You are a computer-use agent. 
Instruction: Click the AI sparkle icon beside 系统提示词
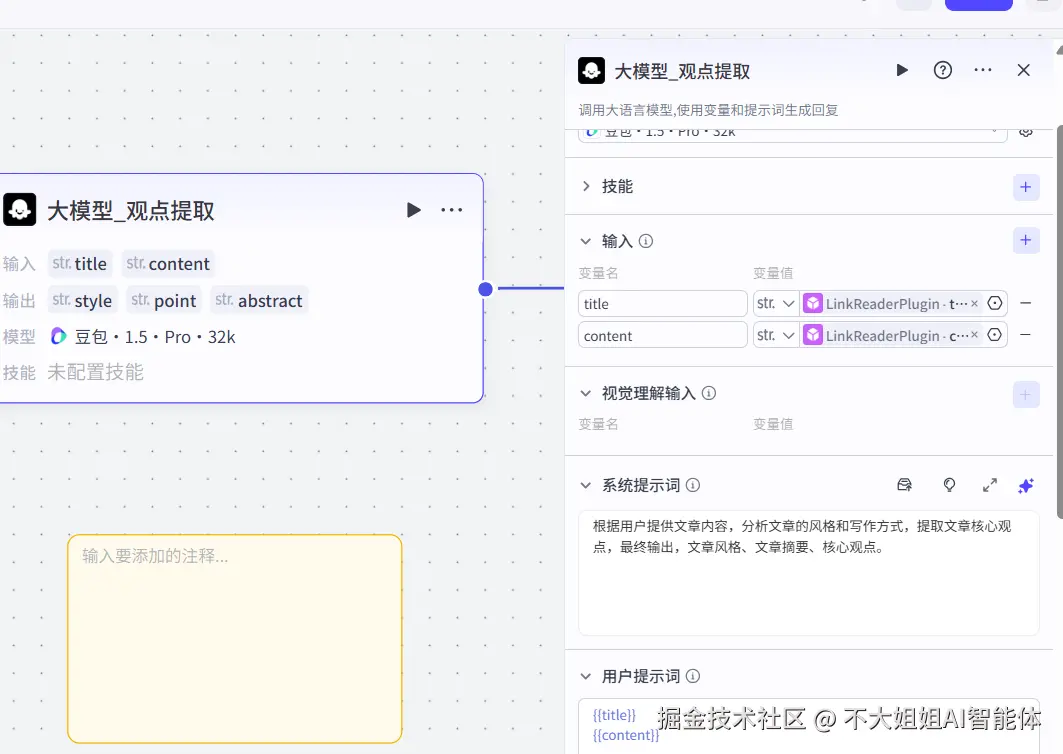point(1025,485)
